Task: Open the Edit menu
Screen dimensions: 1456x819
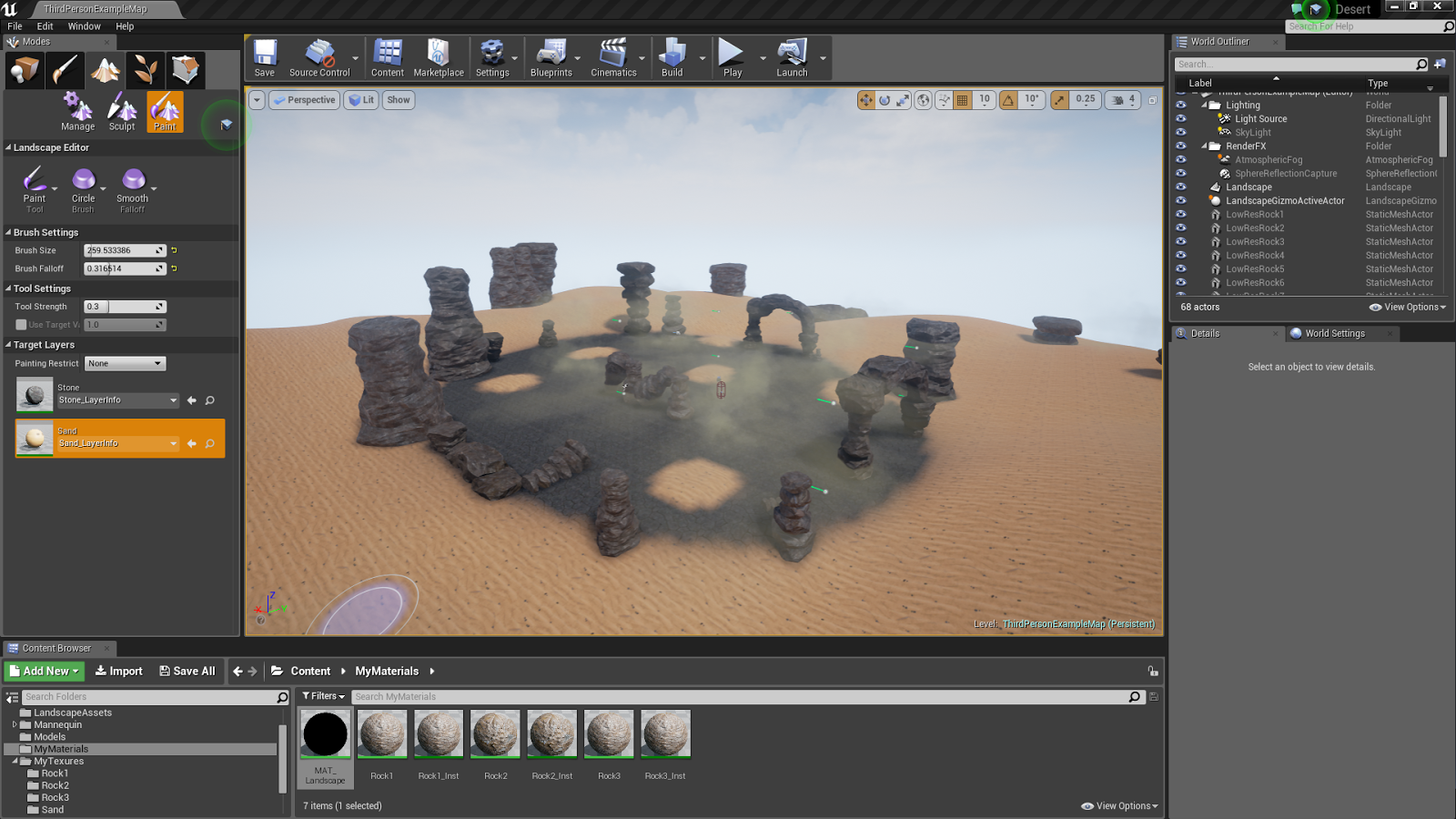Action: tap(45, 26)
